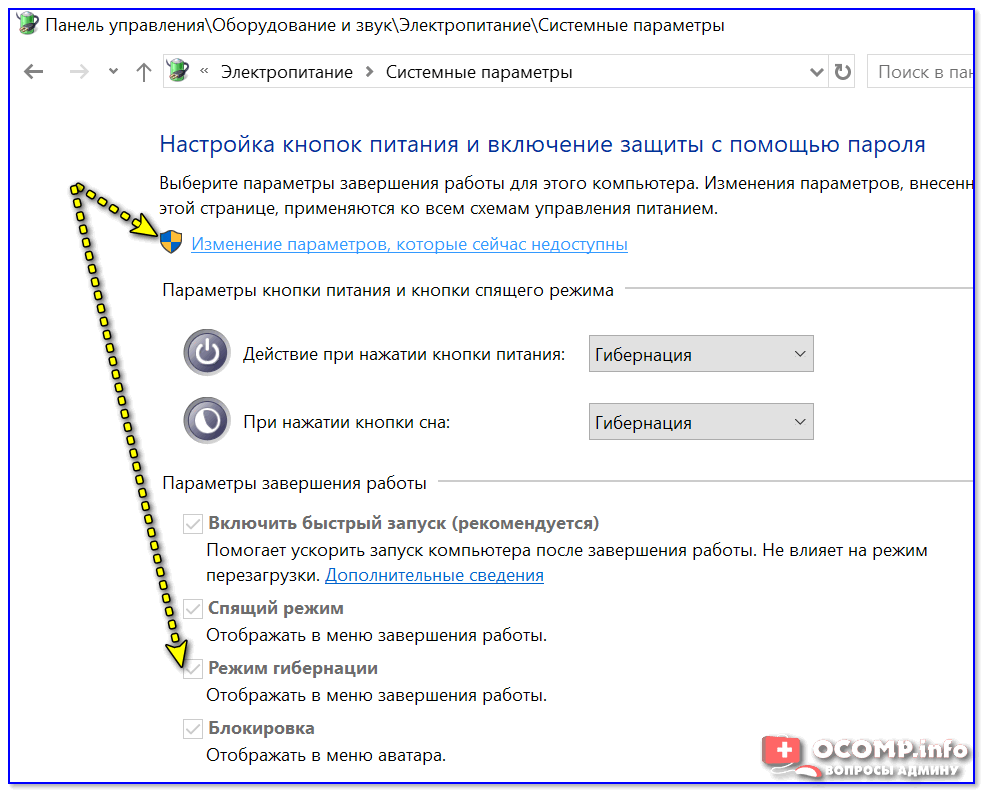This screenshot has width=983, height=792.
Task: Click the up arrow to parent folder
Action: (144, 72)
